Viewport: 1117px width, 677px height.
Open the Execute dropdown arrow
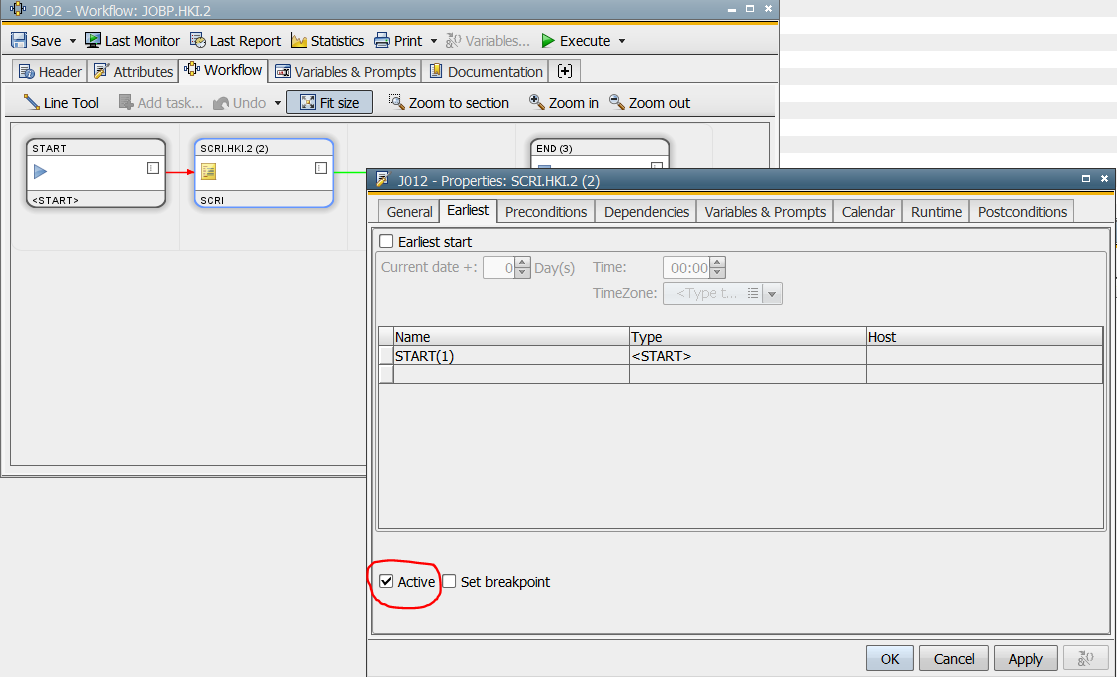click(622, 41)
